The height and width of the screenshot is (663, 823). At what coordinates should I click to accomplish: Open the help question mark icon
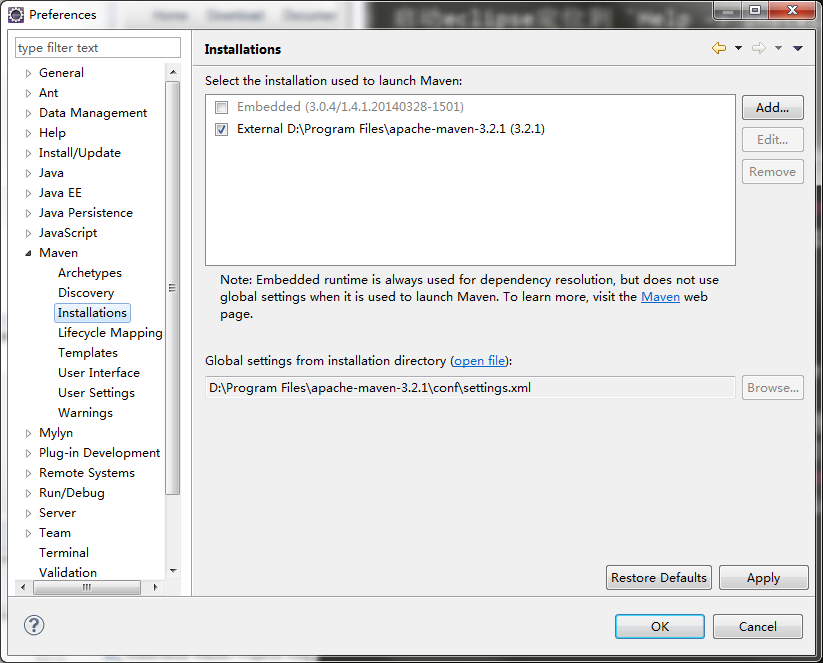(x=34, y=625)
